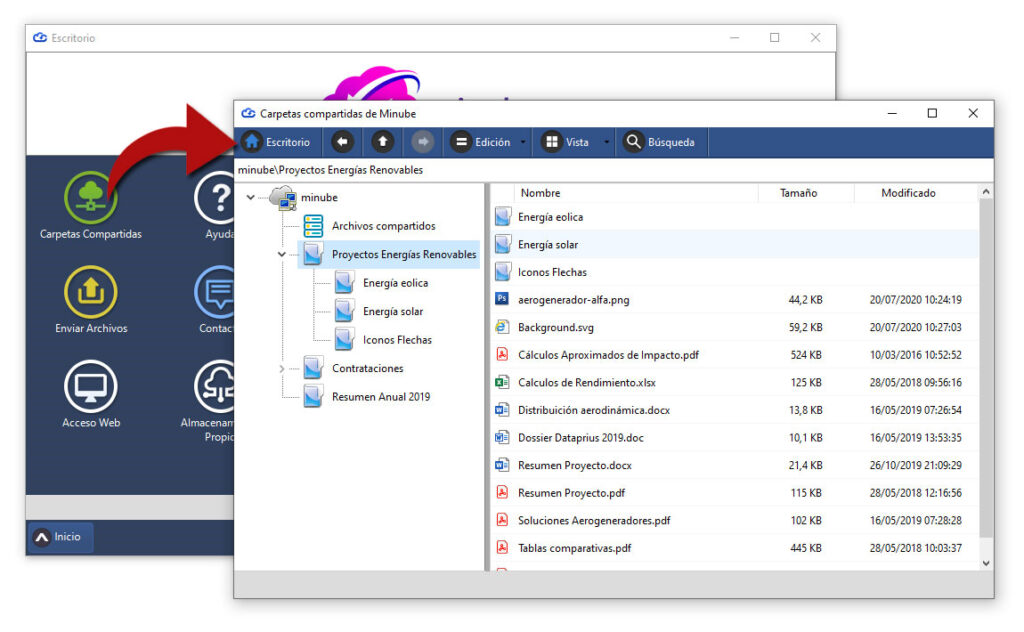This screenshot has height=632, width=1024.
Task: Sort by the Nombre column header
Action: (540, 193)
